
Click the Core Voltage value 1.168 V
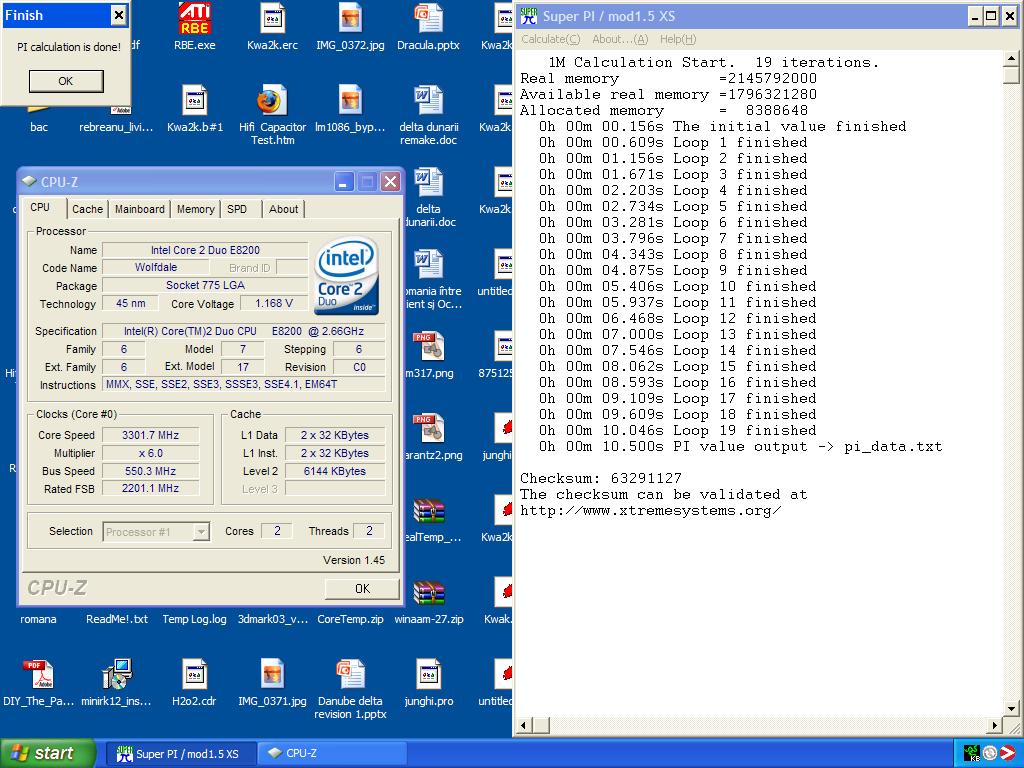coord(274,303)
